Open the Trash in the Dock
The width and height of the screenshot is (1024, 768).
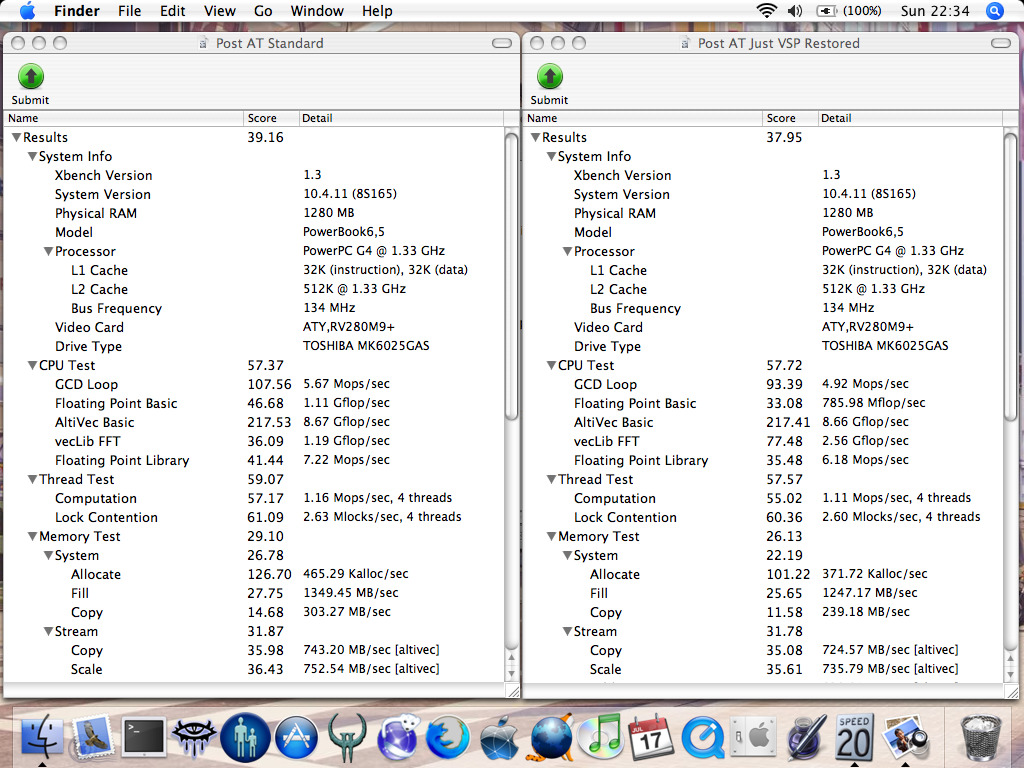(x=981, y=738)
